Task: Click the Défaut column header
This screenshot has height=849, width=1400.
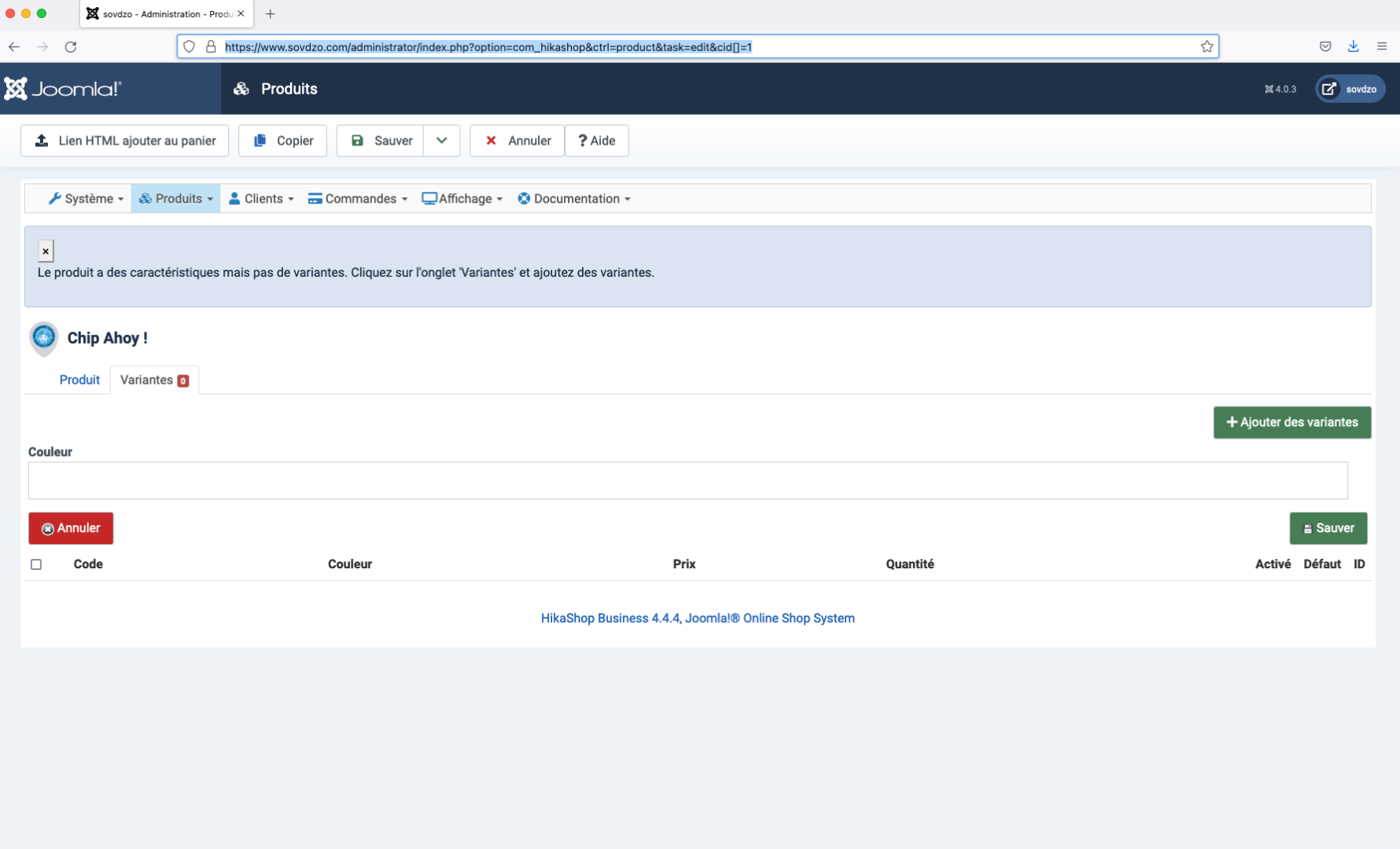Action: pos(1322,564)
